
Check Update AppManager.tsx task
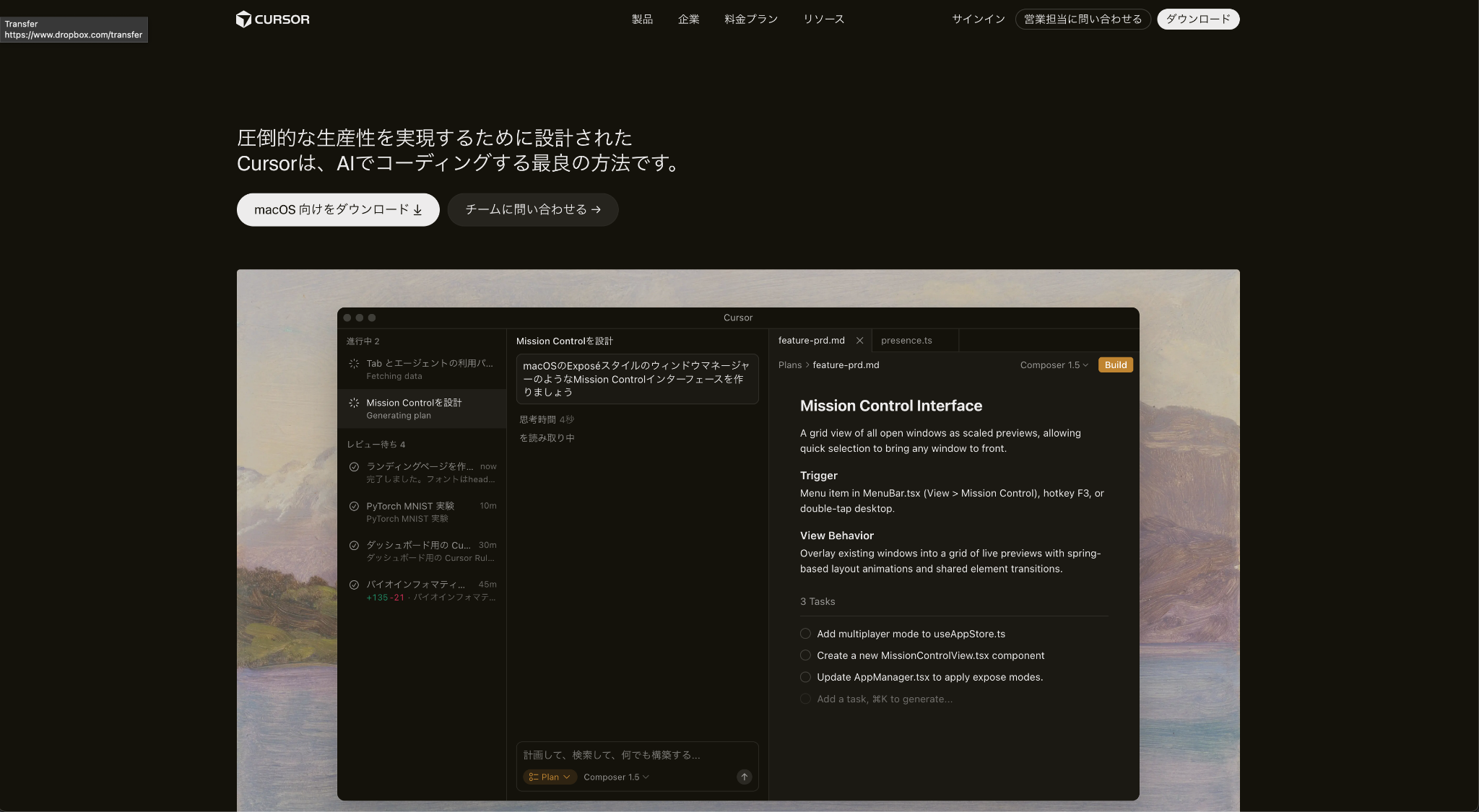[805, 677]
